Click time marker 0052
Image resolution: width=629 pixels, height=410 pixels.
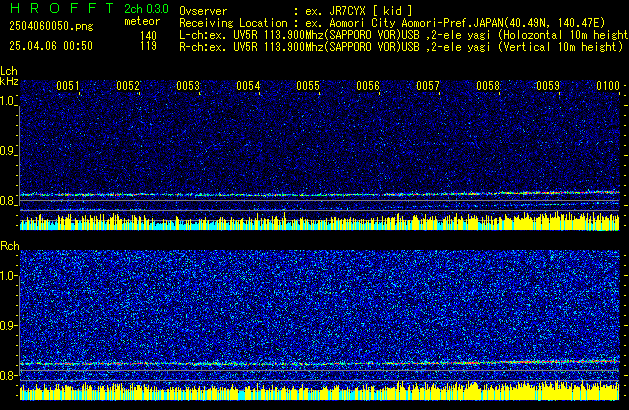pos(128,86)
